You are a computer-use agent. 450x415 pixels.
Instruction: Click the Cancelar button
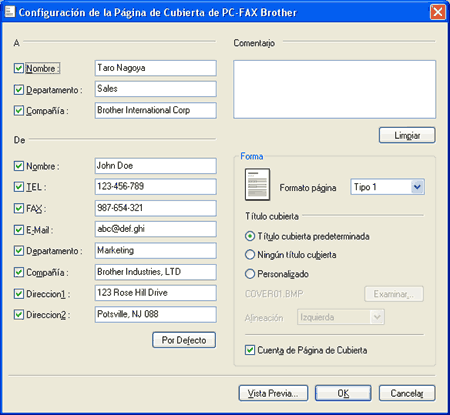tap(407, 393)
